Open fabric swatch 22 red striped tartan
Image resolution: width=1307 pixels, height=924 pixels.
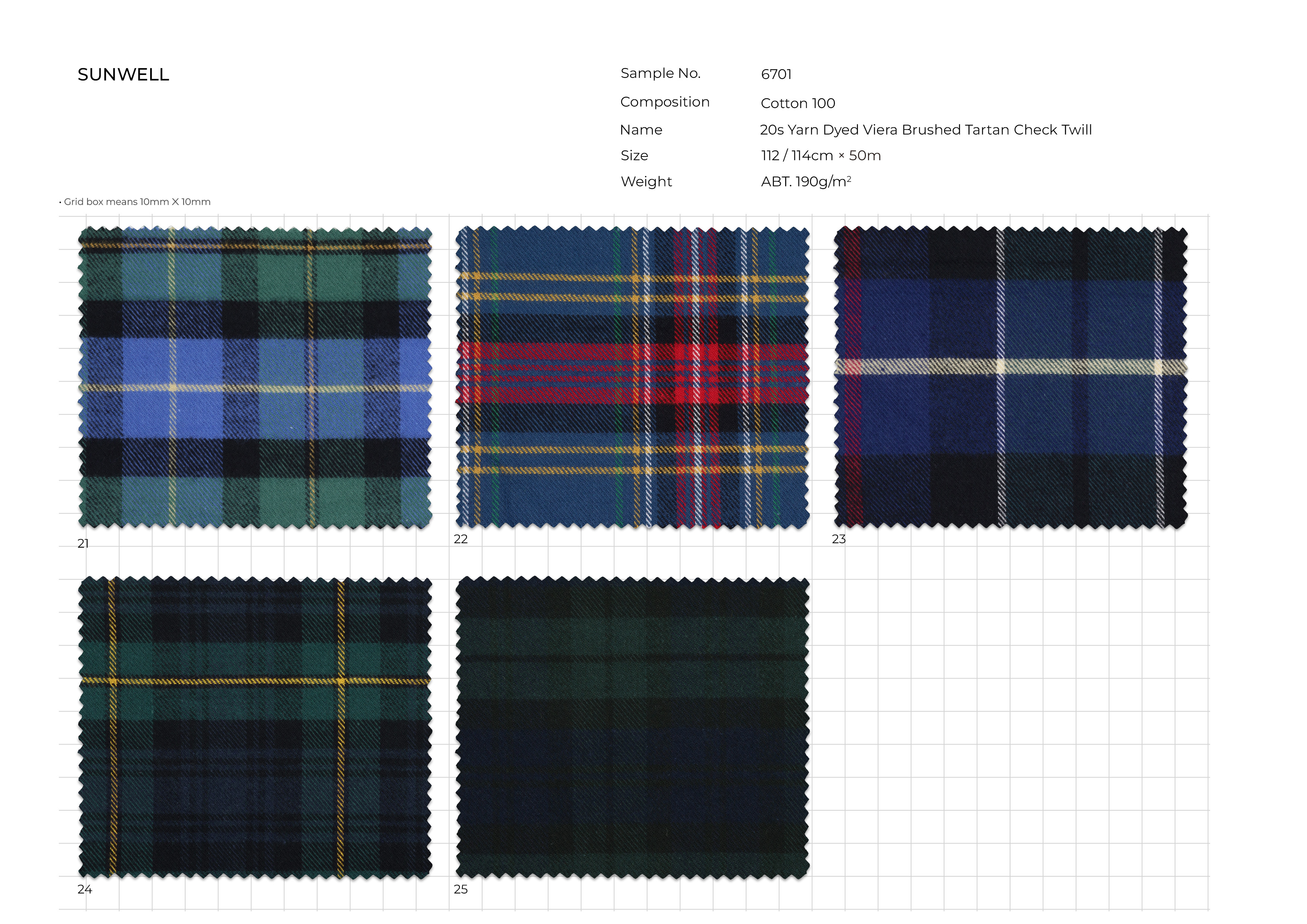[632, 378]
